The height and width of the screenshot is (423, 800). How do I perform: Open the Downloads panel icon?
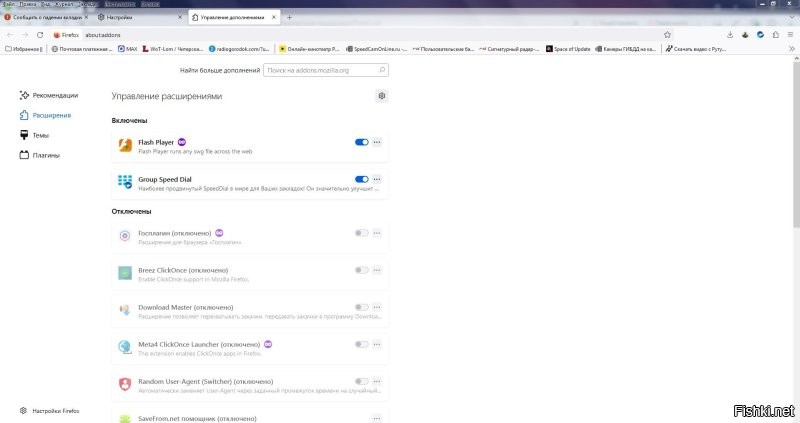[730, 35]
